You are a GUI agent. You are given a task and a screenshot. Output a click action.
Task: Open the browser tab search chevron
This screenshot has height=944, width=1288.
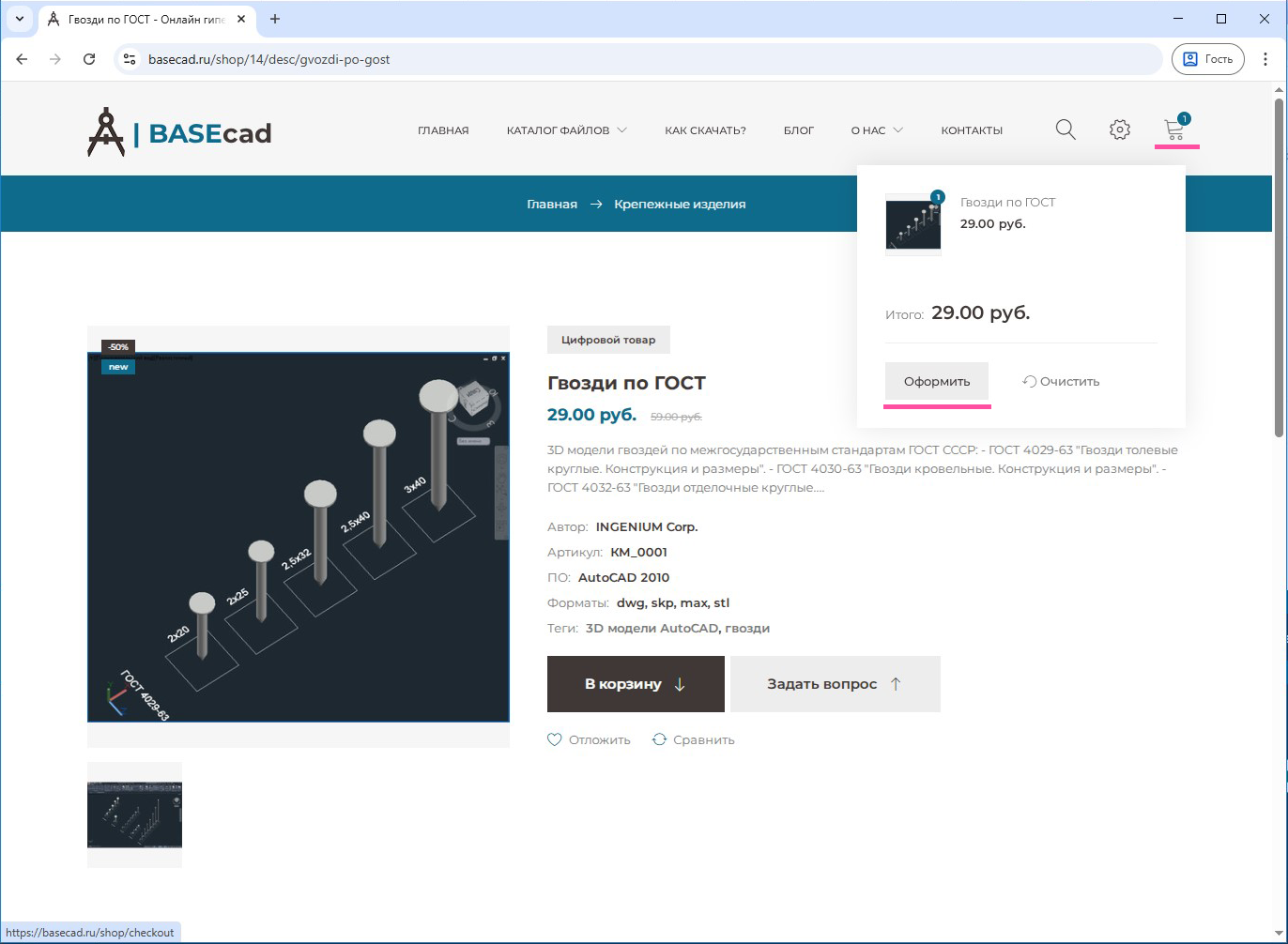pyautogui.click(x=19, y=19)
